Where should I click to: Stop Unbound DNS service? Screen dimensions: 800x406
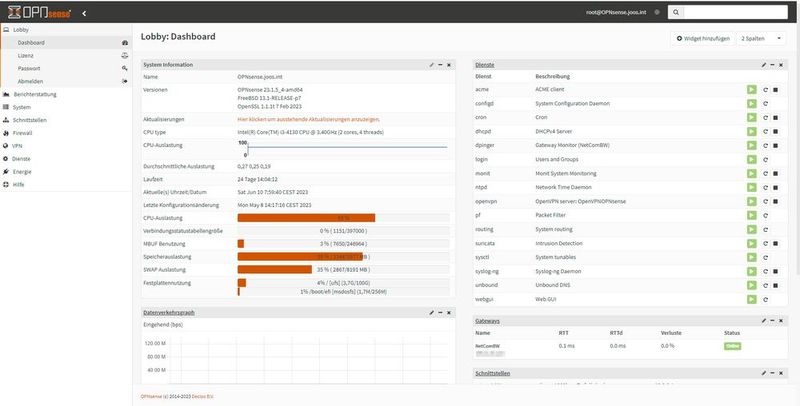[x=775, y=286]
